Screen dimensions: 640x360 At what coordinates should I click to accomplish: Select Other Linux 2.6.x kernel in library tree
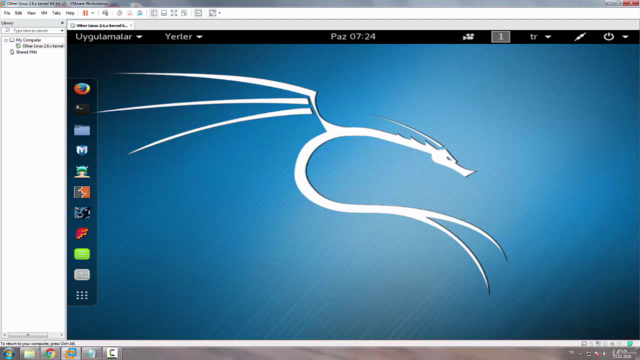click(43, 46)
